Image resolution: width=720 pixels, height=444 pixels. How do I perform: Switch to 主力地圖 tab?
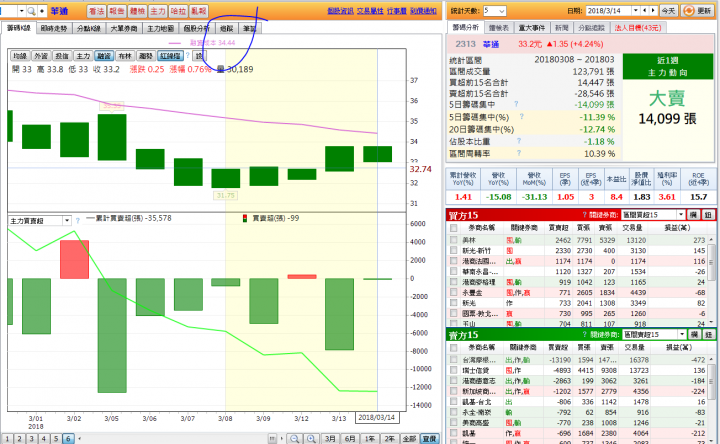click(160, 28)
